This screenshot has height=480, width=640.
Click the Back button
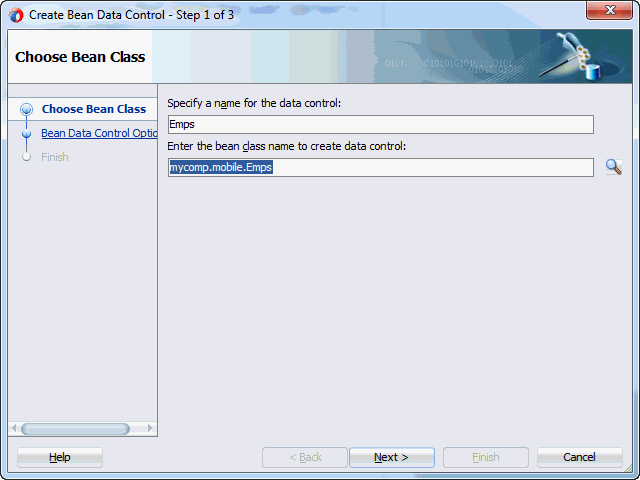[x=304, y=458]
